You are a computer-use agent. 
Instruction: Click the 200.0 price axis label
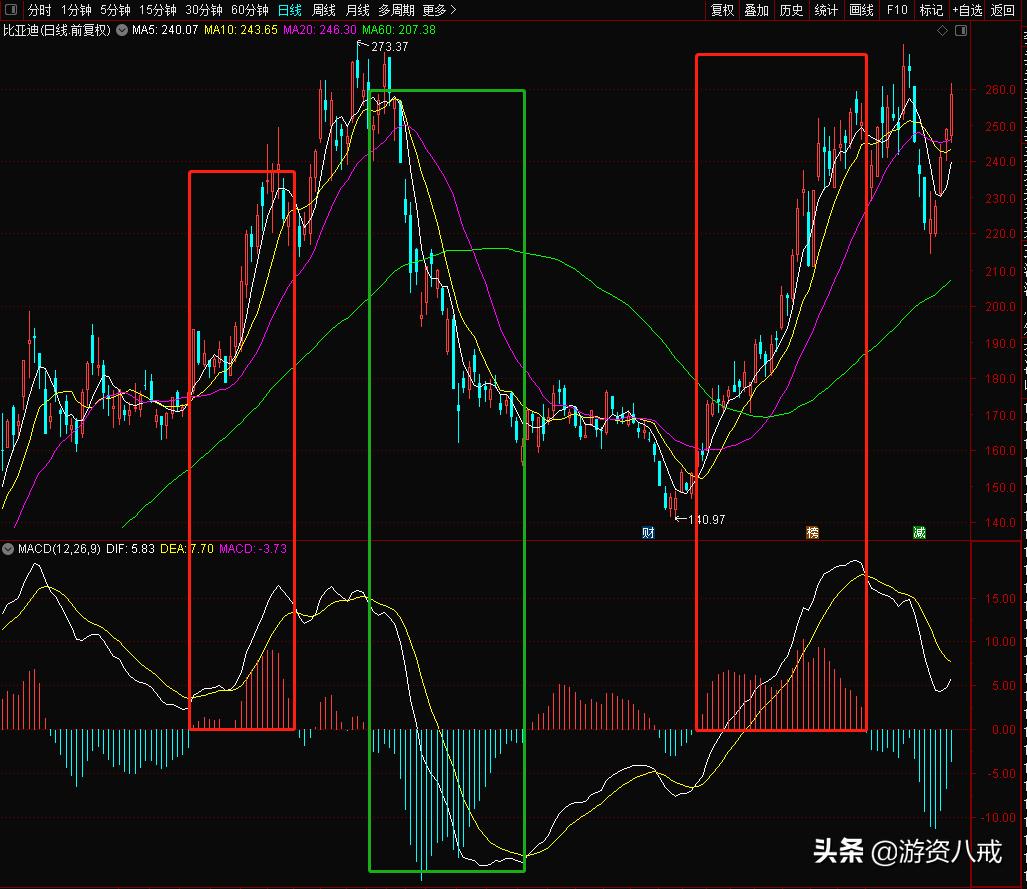coord(1000,307)
